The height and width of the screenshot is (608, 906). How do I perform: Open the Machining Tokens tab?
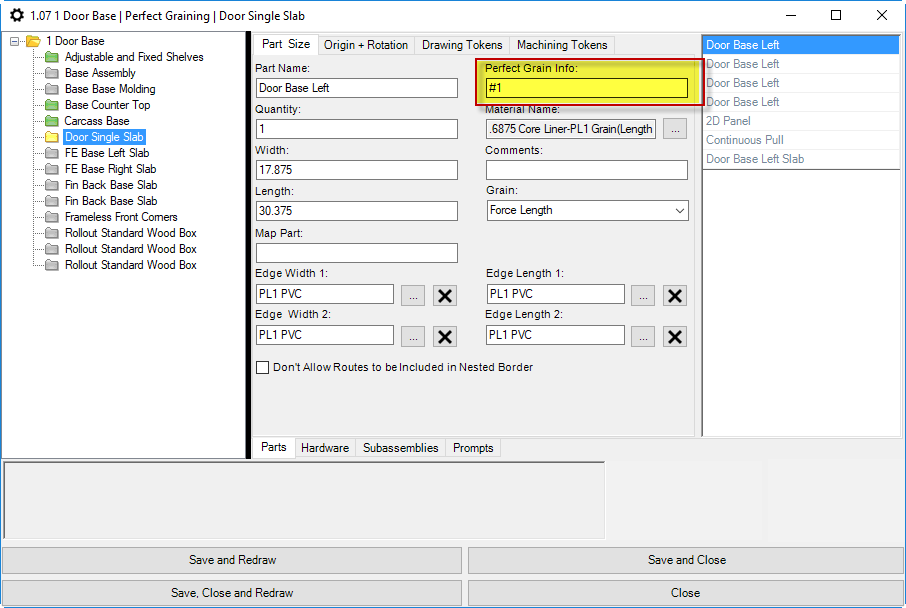[x=562, y=45]
